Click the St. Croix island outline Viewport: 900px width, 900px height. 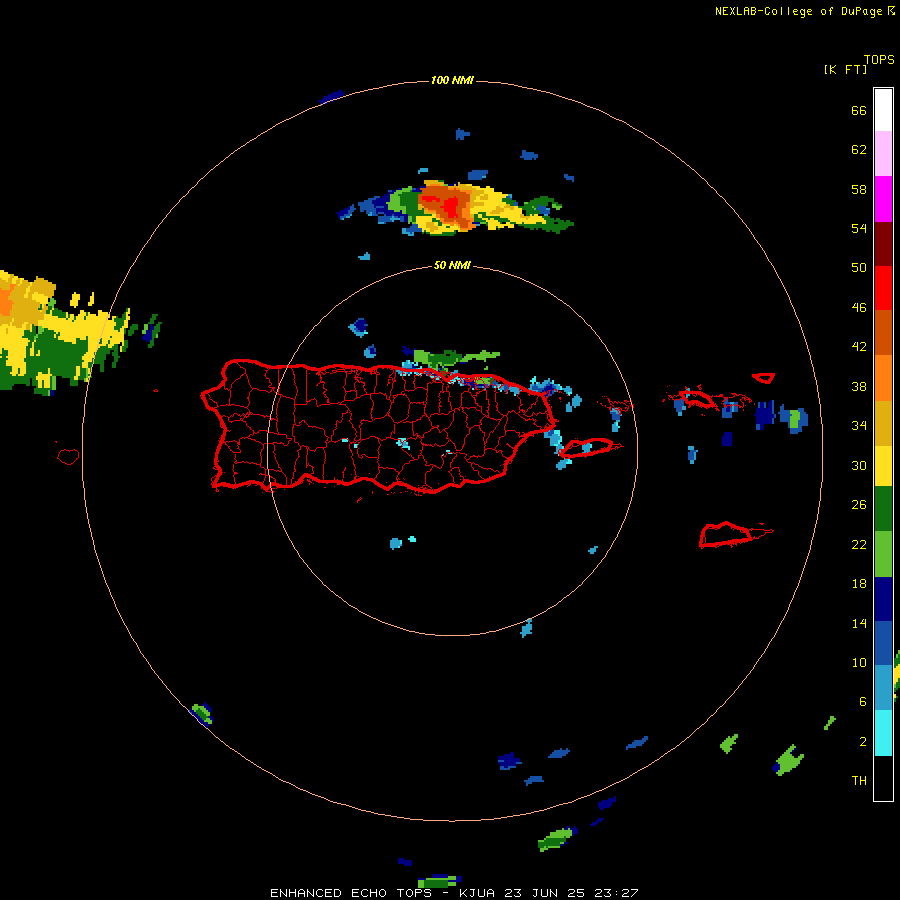(726, 534)
